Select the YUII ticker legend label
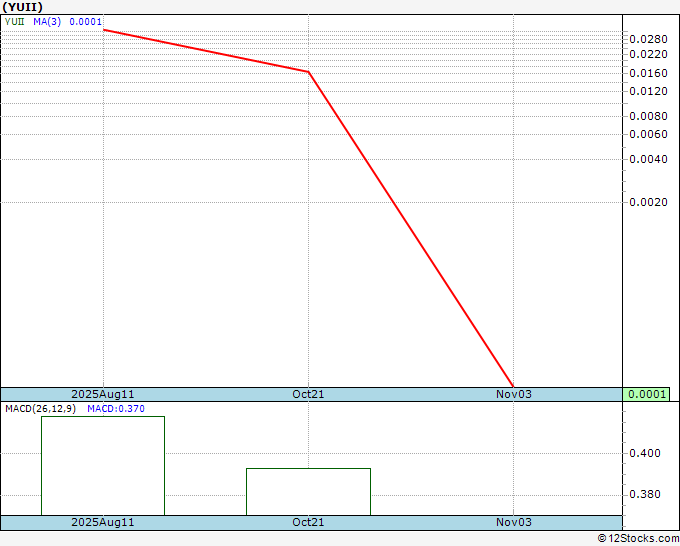The image size is (680, 546). pyautogui.click(x=14, y=22)
